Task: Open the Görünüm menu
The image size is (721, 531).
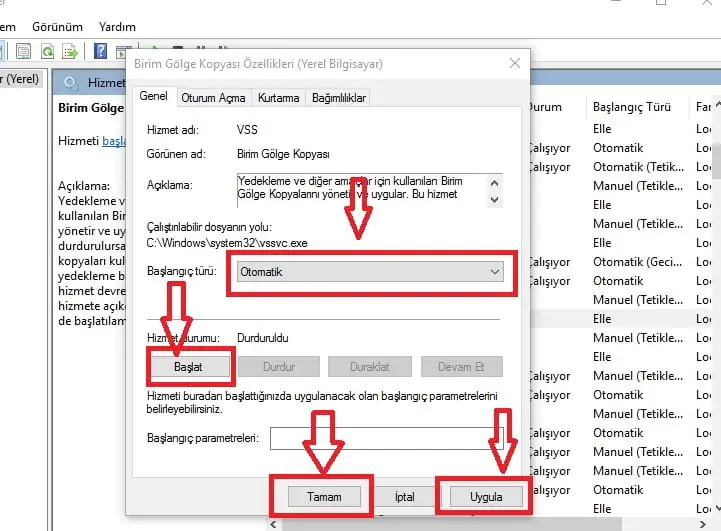Action: tap(57, 27)
